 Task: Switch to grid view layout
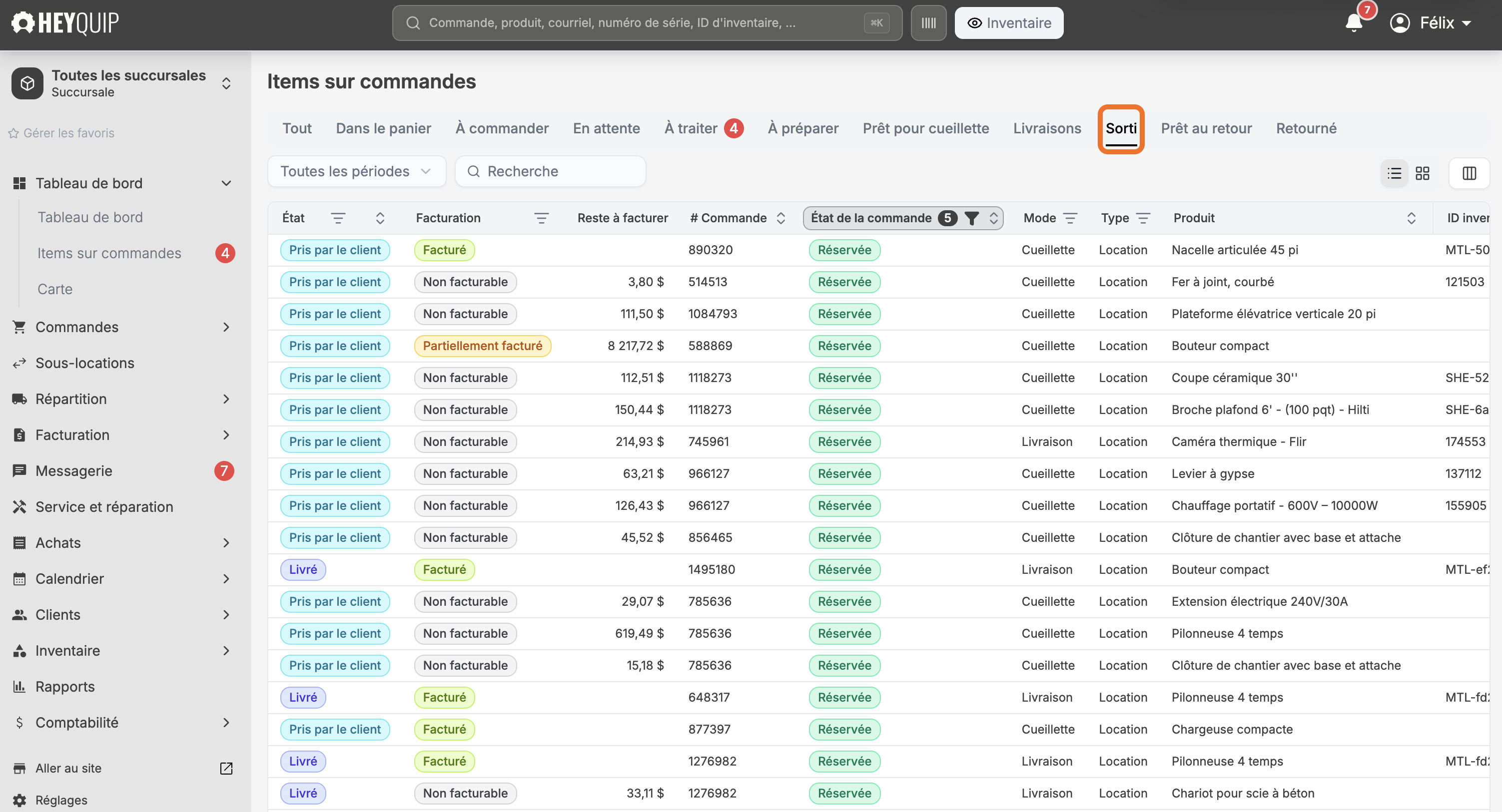coord(1423,173)
